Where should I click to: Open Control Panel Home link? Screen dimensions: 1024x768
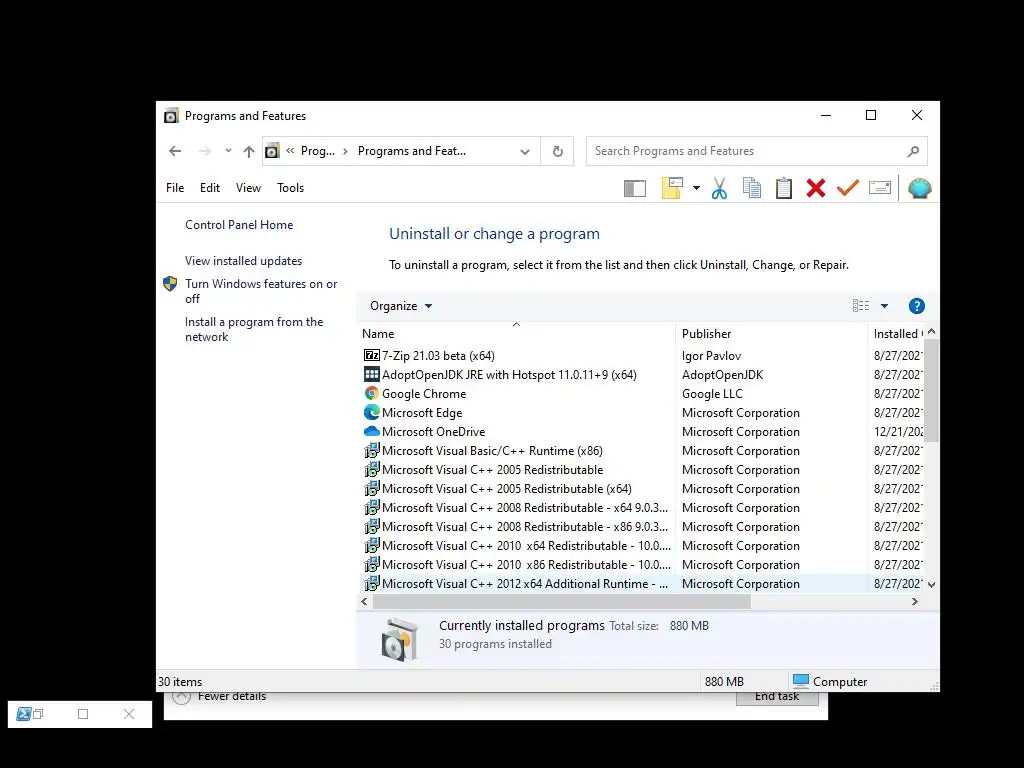239,225
